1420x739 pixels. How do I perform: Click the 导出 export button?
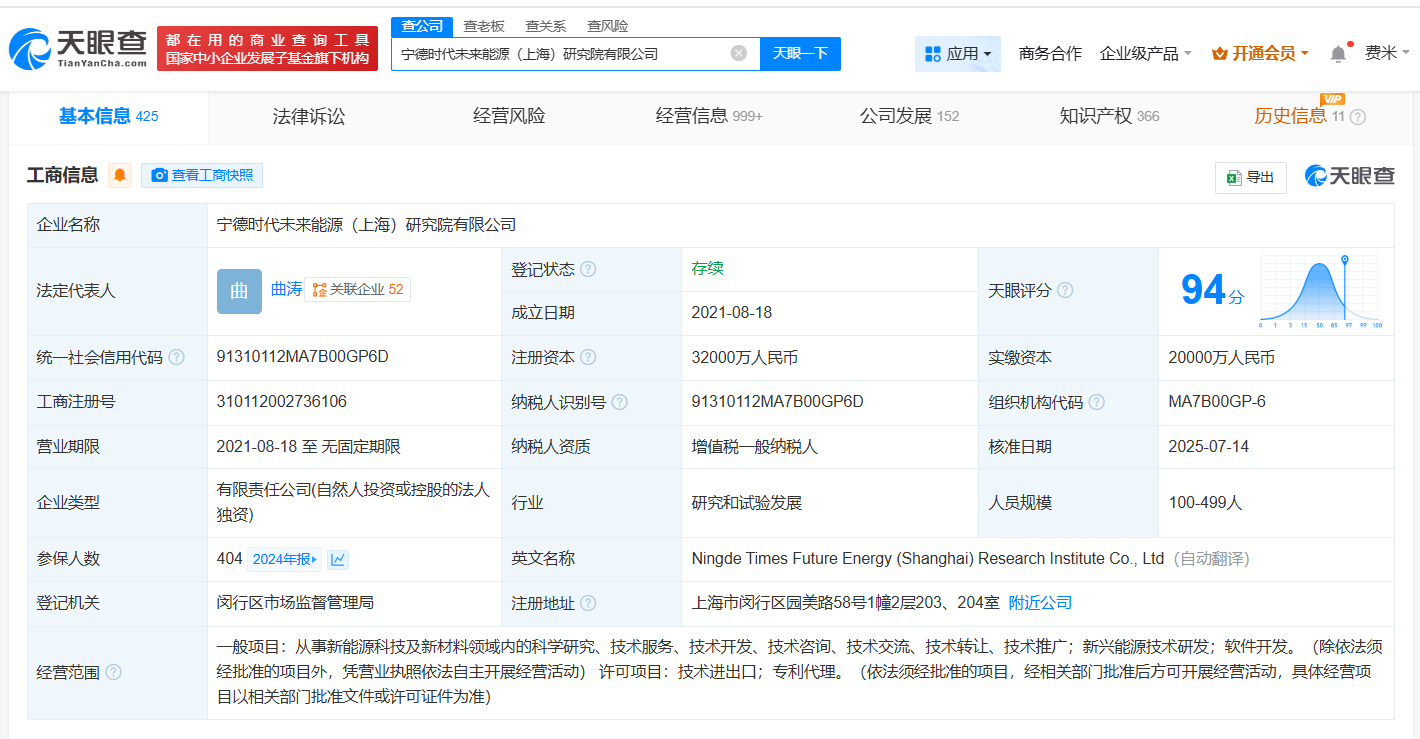pos(1250,177)
